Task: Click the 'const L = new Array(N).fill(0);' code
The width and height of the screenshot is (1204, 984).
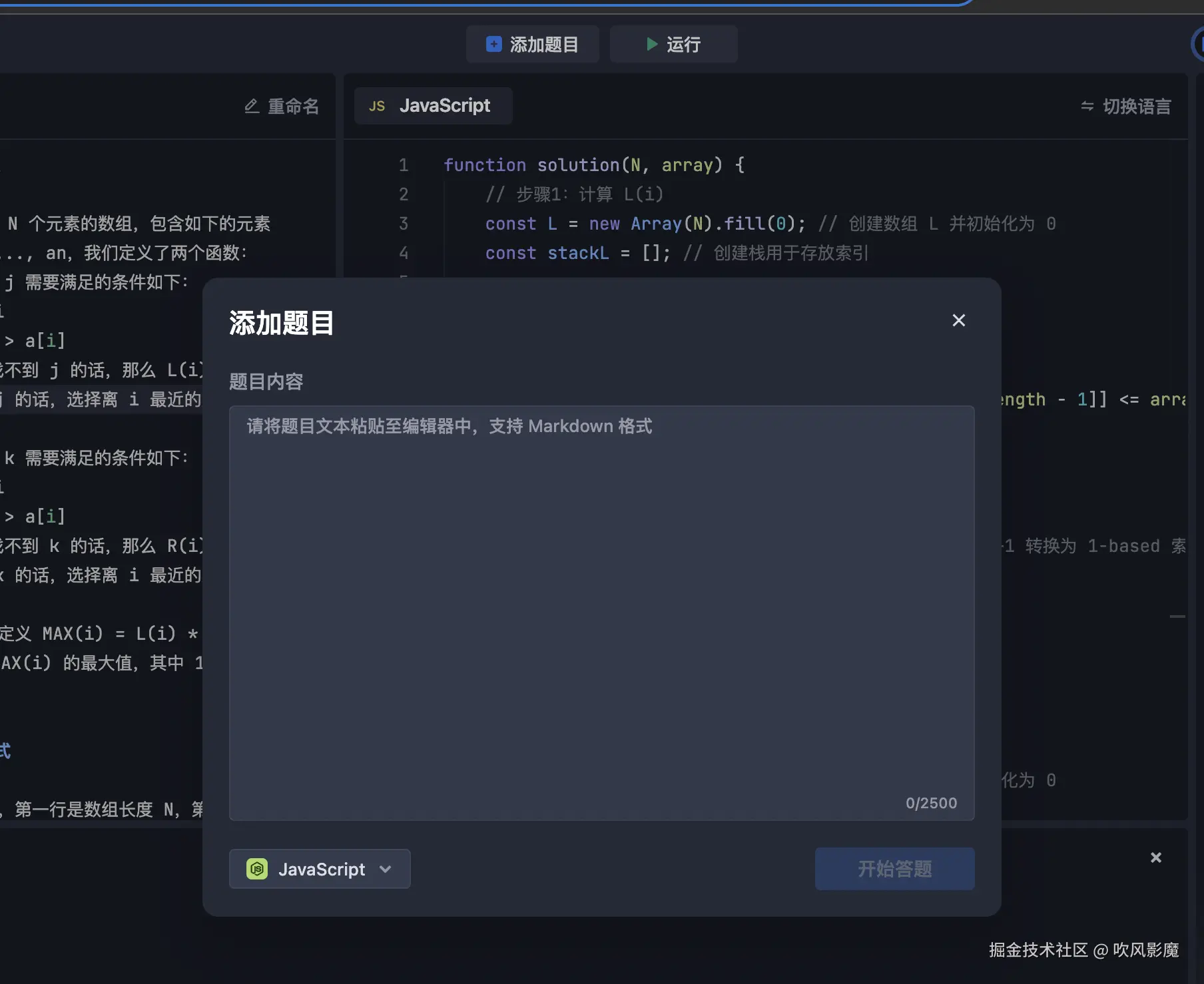Action: 645,224
